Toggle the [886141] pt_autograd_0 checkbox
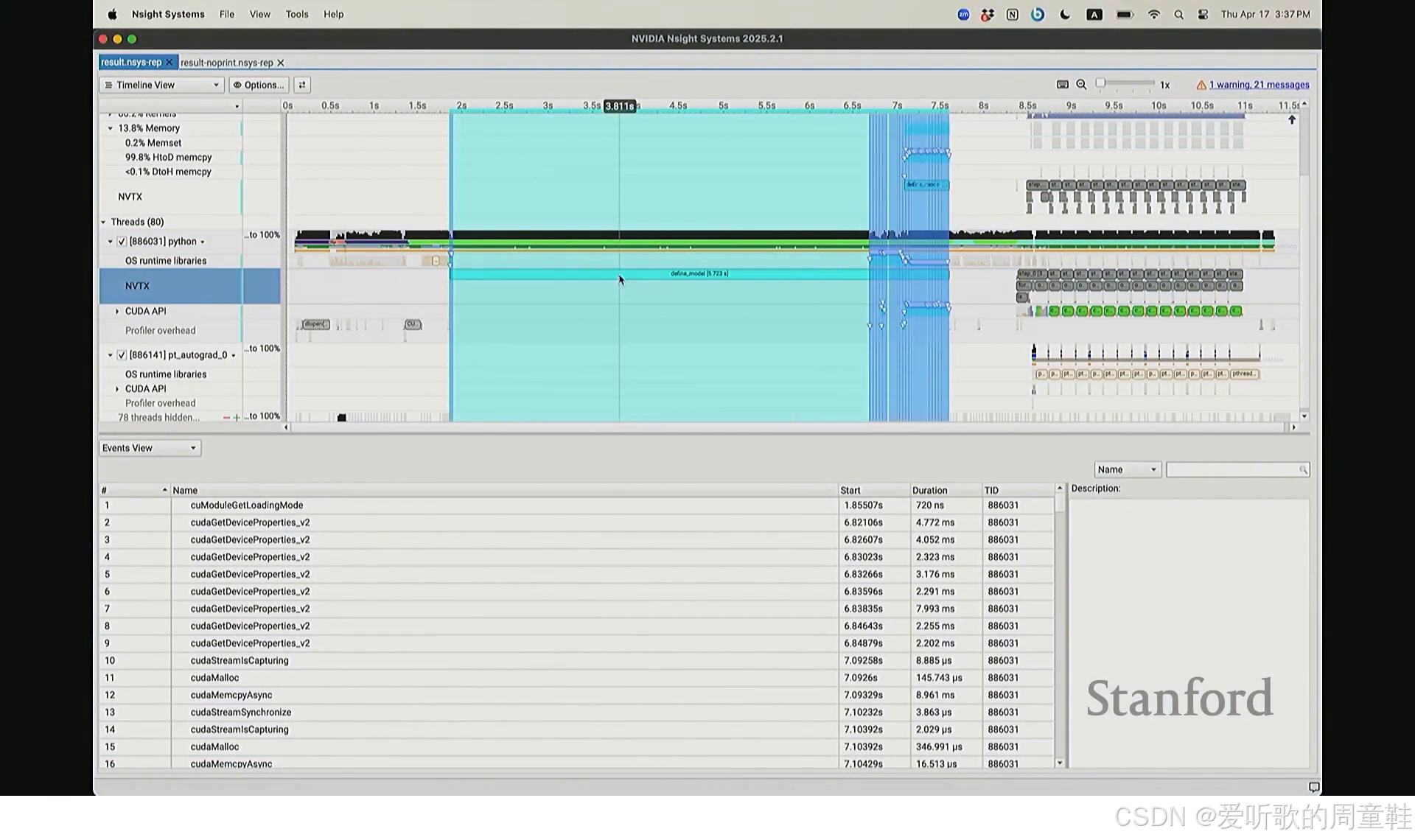This screenshot has height=840, width=1415. click(x=122, y=355)
